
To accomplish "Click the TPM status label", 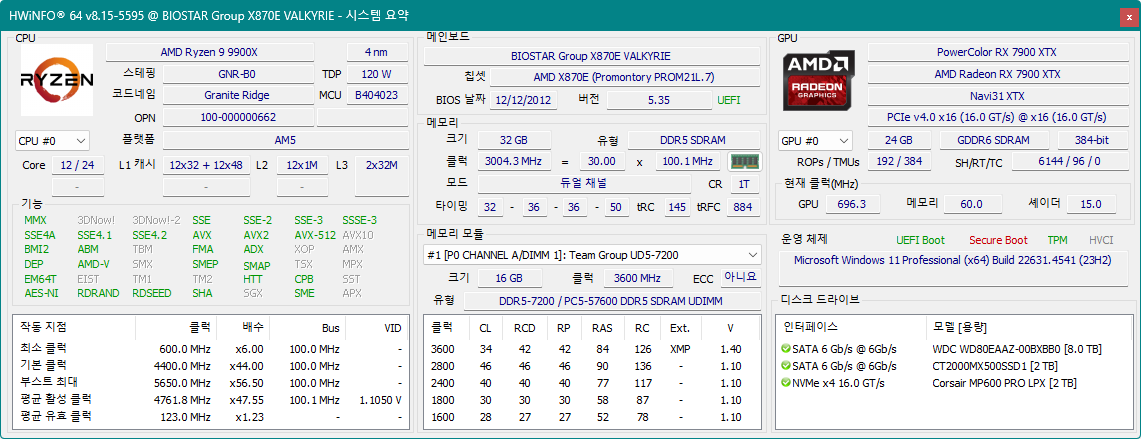I will [1058, 240].
